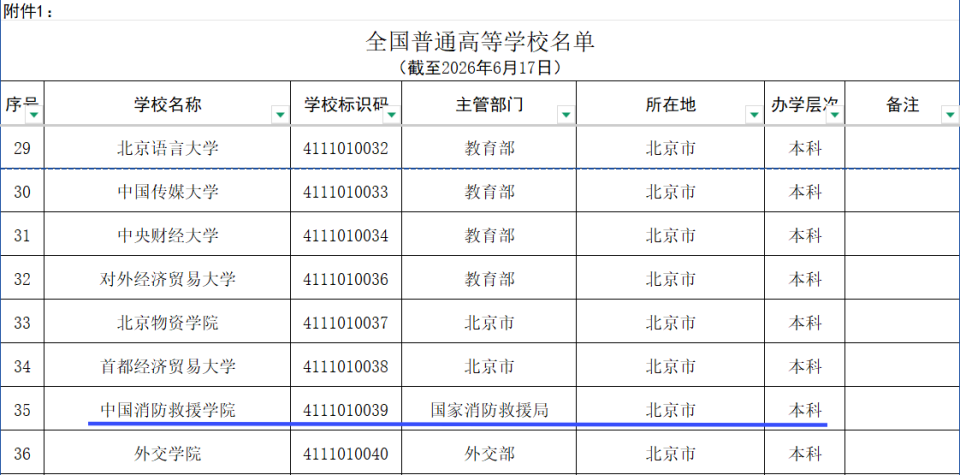Select code cell 4111010038
The image size is (960, 475).
tap(346, 365)
